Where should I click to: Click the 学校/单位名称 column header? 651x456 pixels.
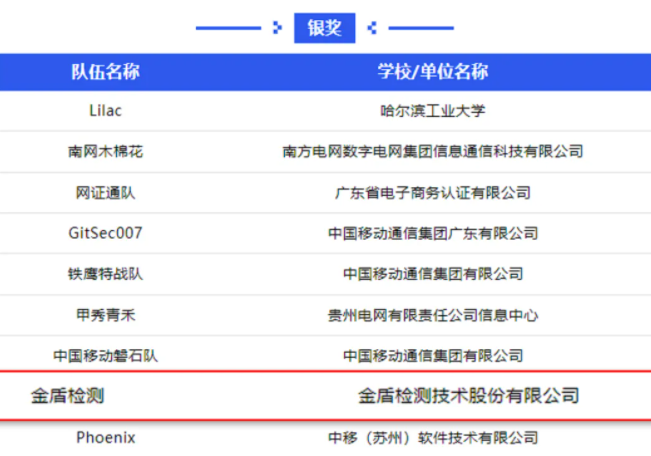pyautogui.click(x=432, y=72)
